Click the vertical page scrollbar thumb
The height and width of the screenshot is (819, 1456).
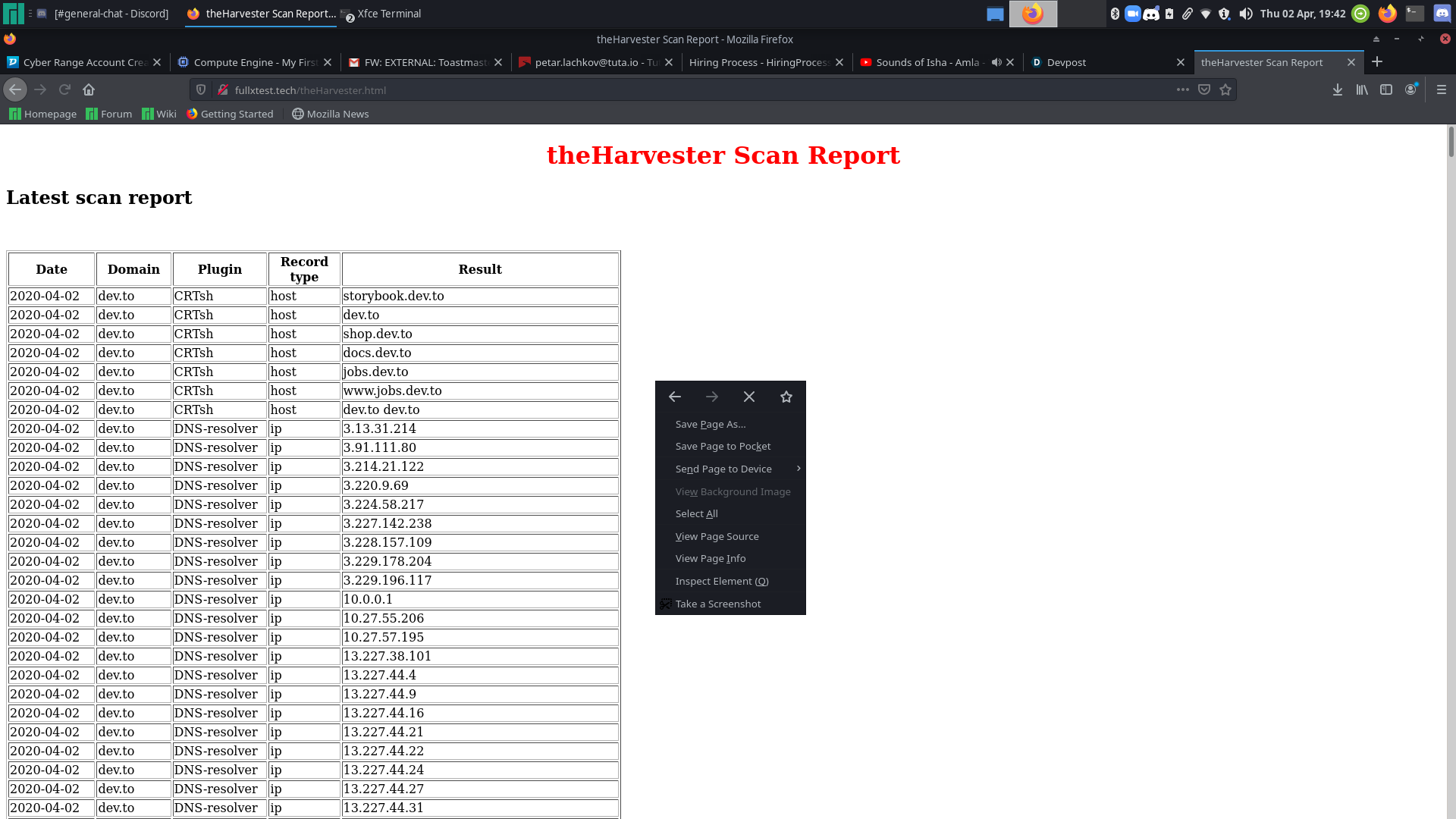1451,142
